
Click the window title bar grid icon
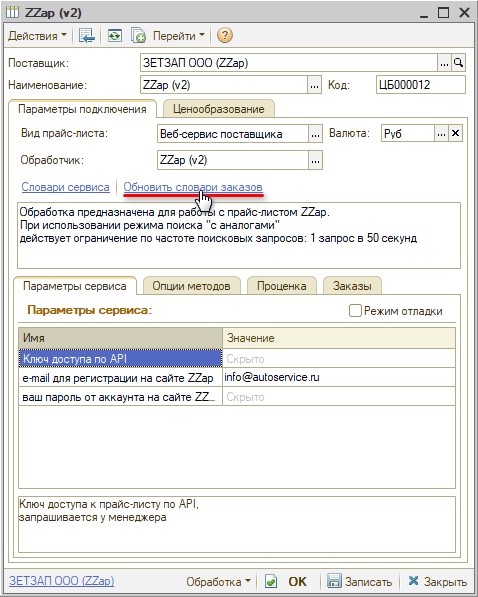[x=13, y=12]
